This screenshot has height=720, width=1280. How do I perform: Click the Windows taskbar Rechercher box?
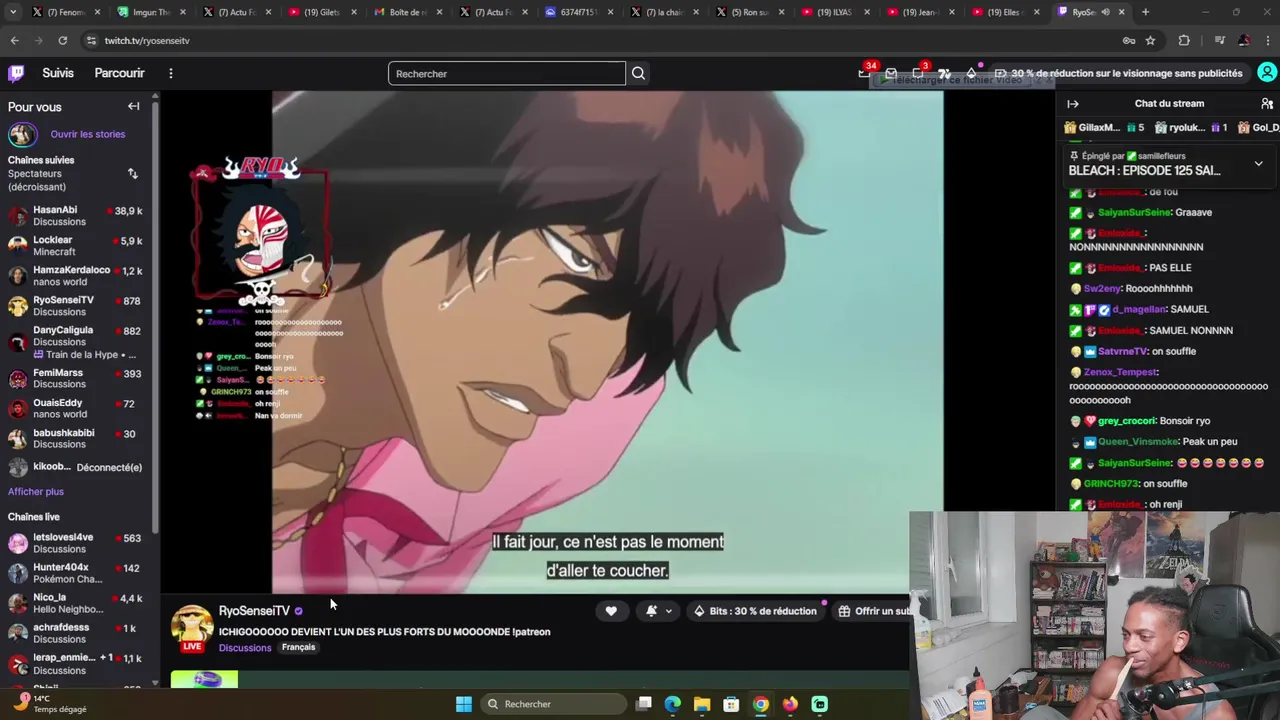click(x=553, y=704)
